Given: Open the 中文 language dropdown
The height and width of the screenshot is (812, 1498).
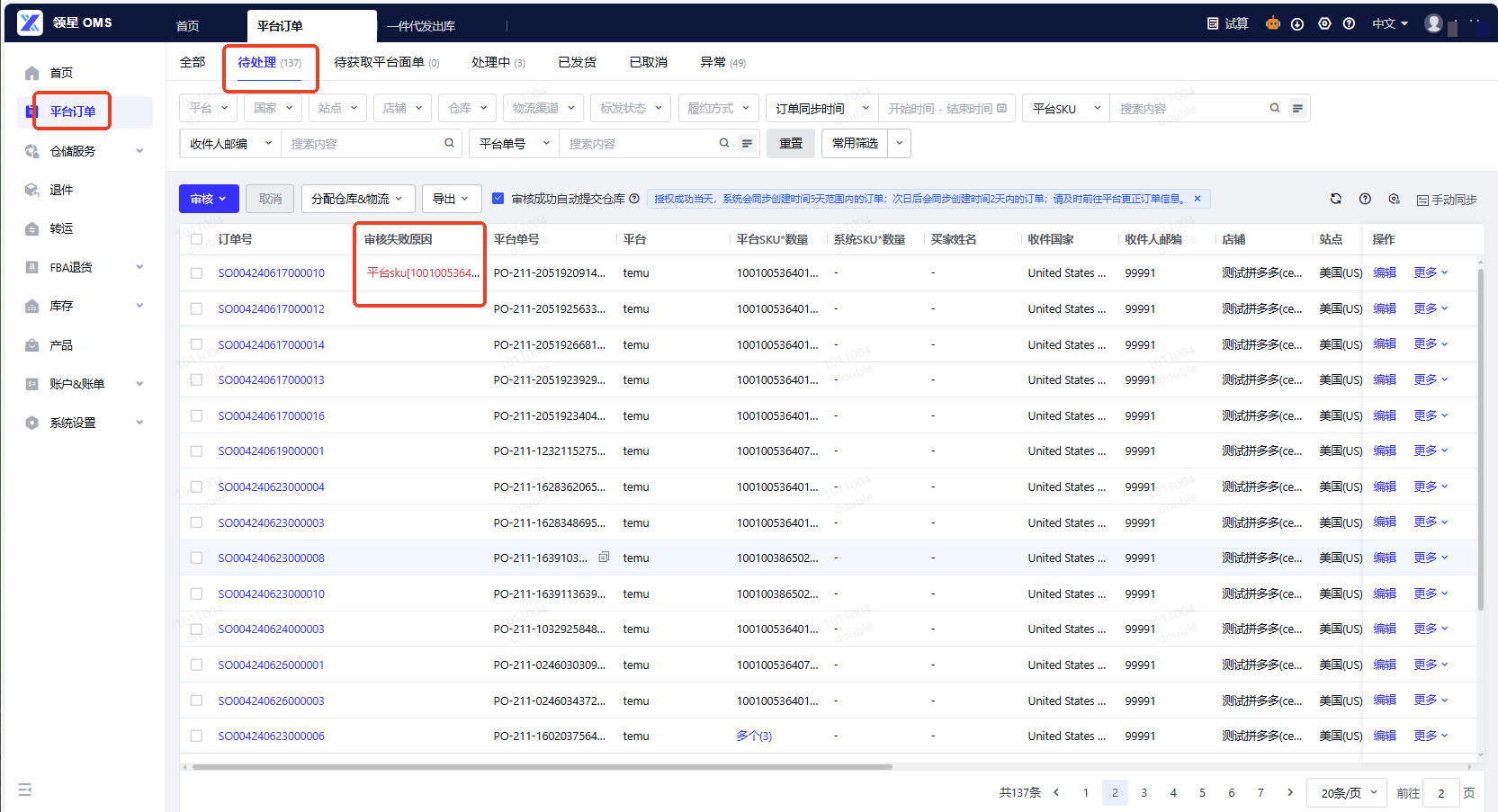Looking at the screenshot, I should coord(1390,23).
